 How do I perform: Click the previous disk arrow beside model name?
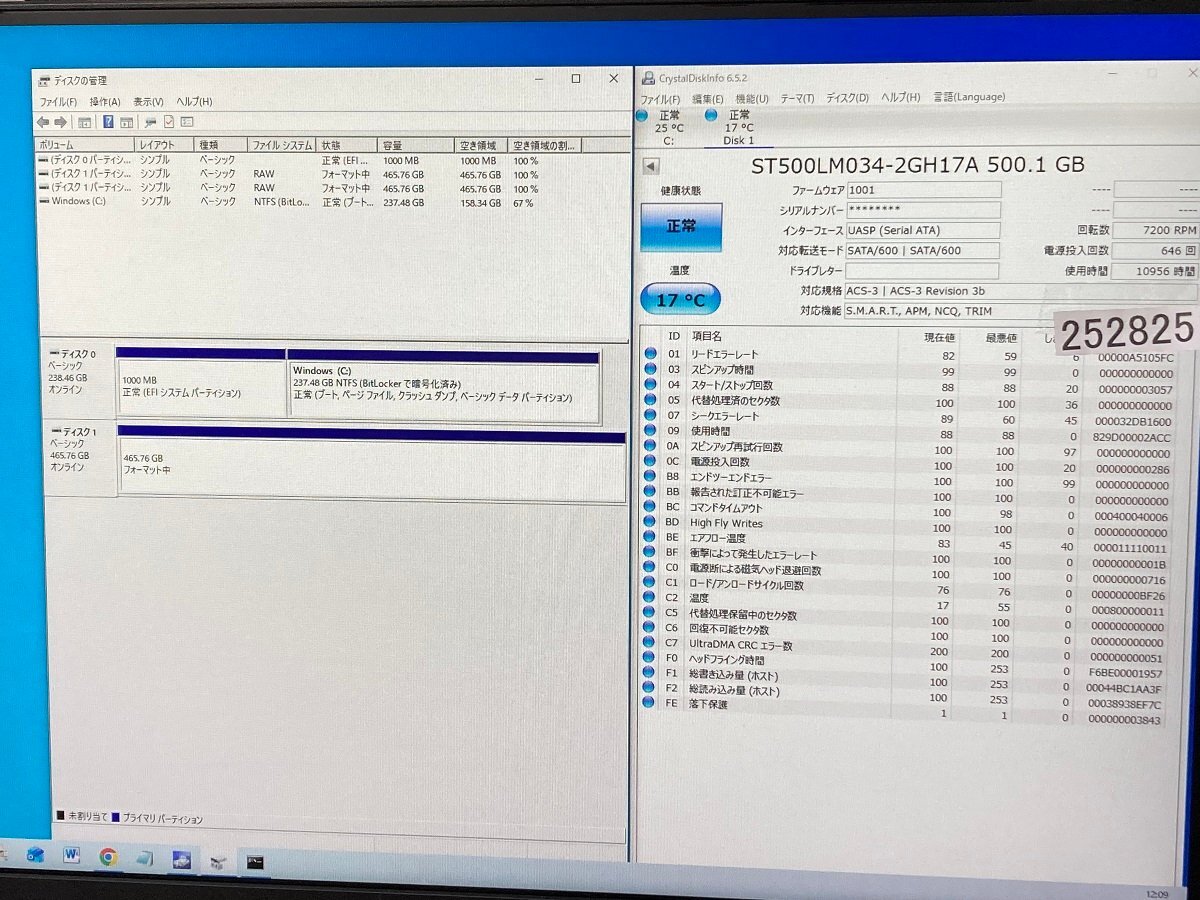pyautogui.click(x=651, y=167)
